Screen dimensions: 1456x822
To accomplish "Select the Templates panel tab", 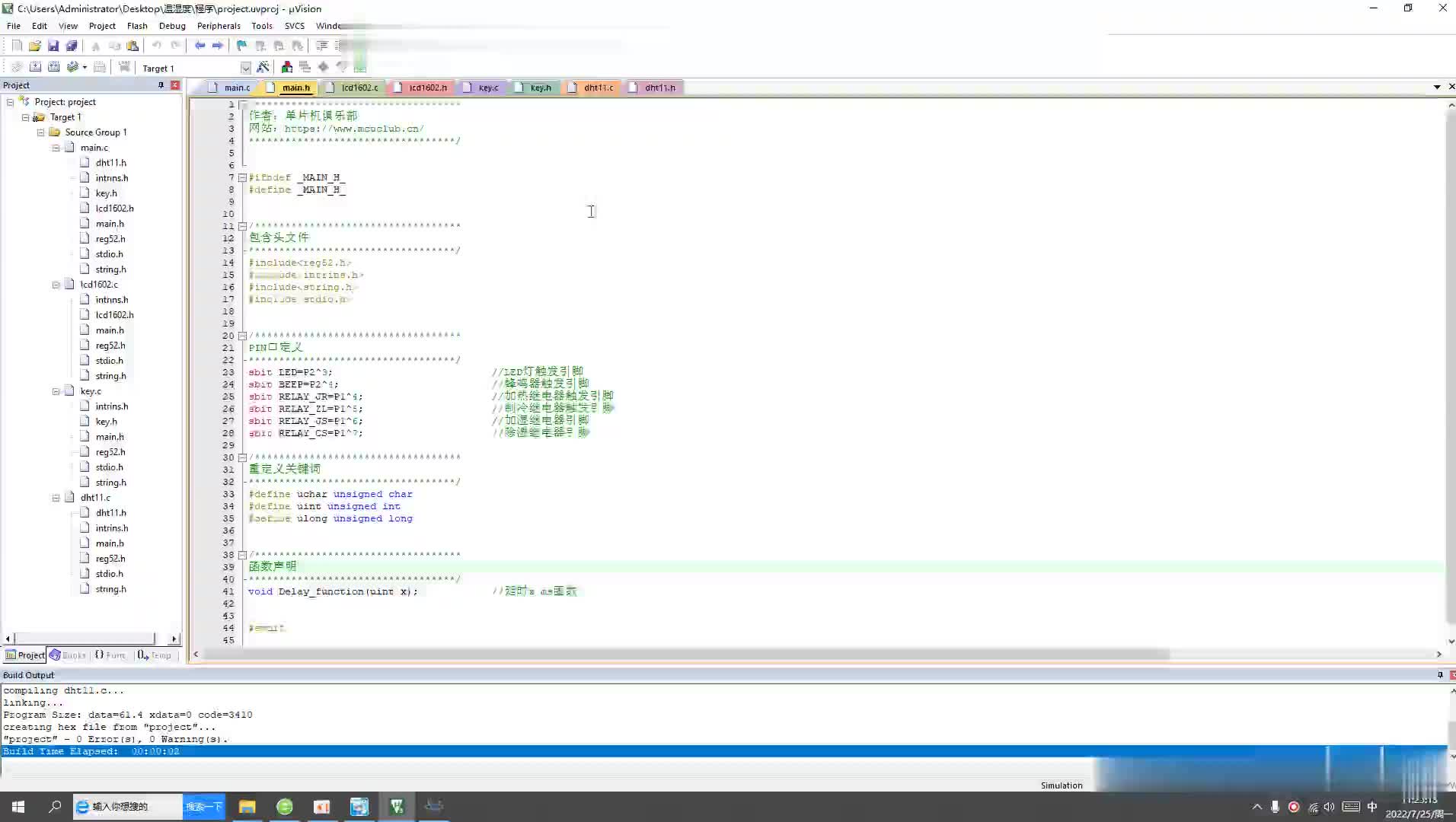I will point(155,655).
